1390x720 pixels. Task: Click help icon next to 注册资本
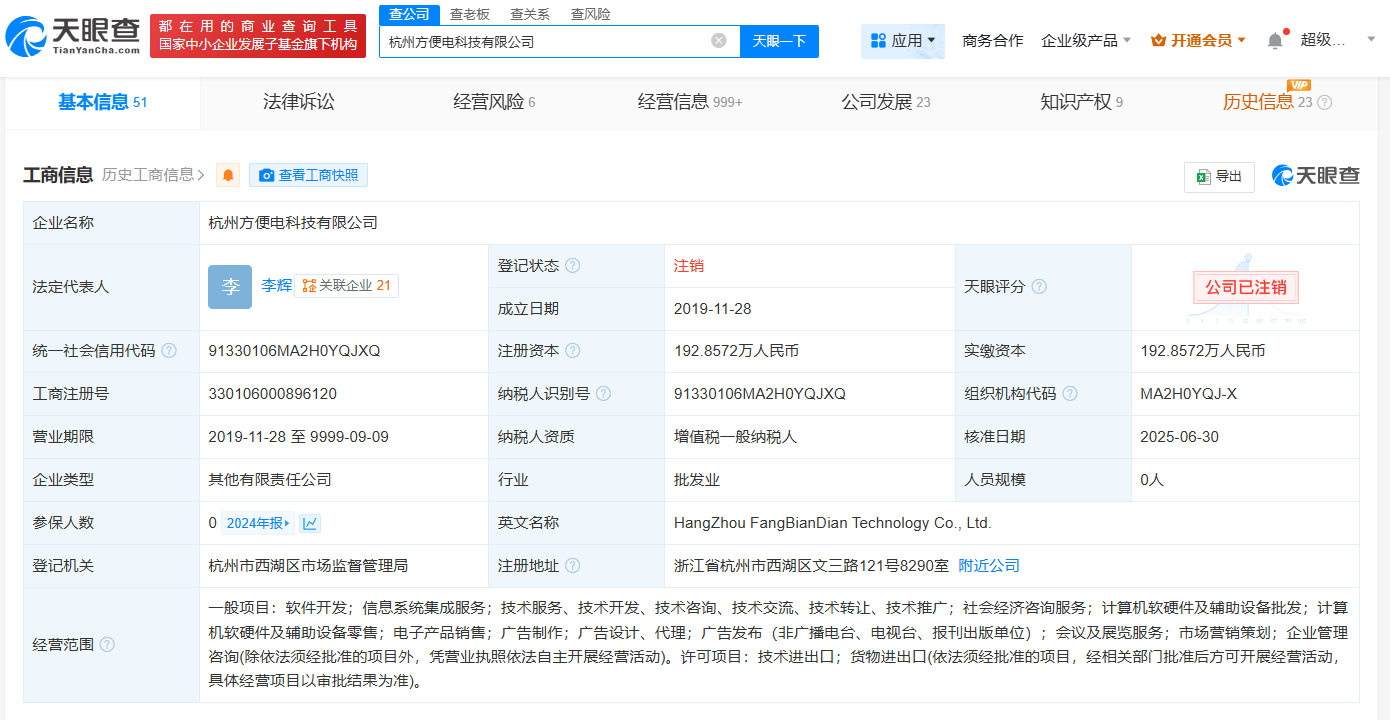pos(572,351)
